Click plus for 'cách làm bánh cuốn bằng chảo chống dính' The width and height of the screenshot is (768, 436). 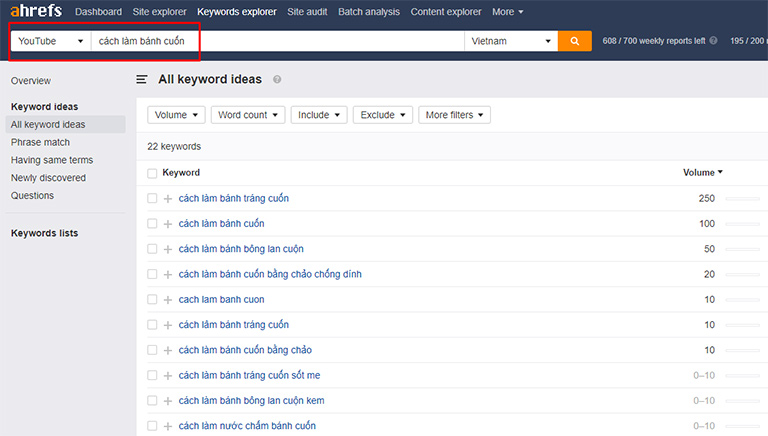168,275
